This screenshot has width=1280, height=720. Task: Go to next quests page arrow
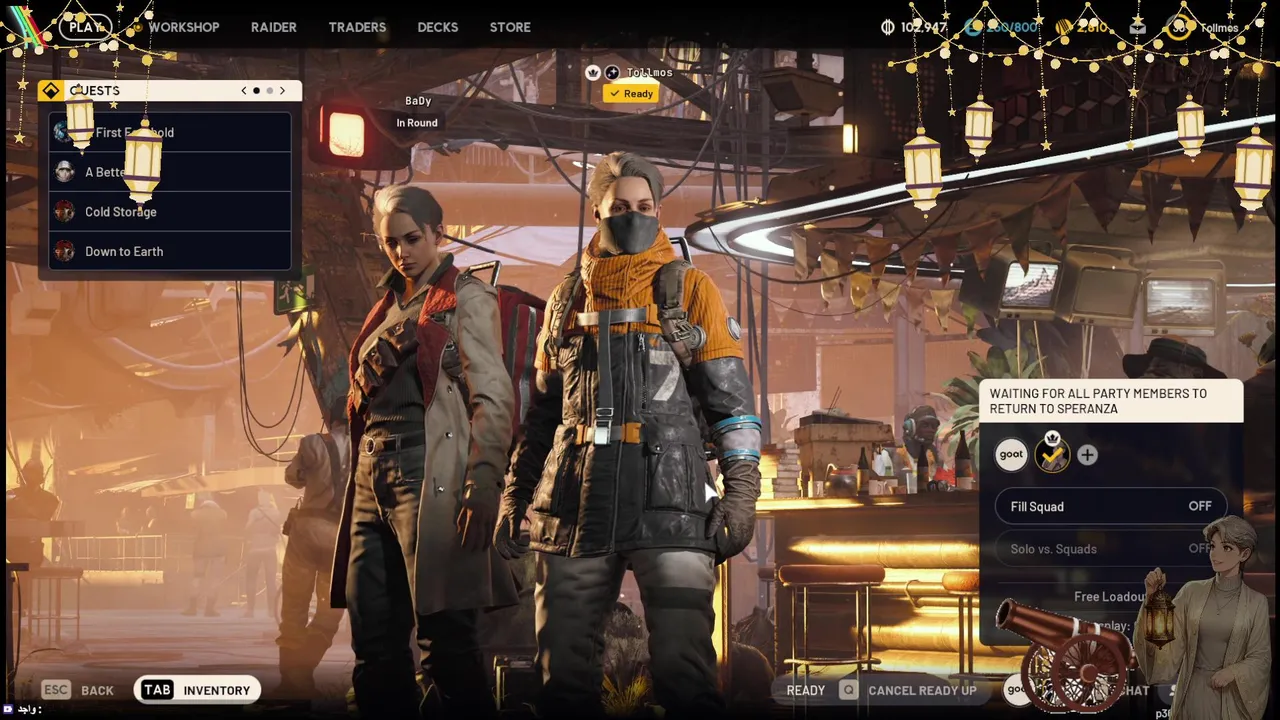tap(282, 91)
